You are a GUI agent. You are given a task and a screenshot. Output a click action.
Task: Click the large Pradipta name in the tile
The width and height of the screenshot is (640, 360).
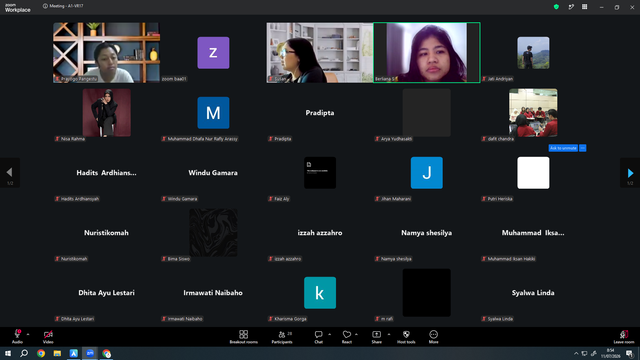pyautogui.click(x=320, y=113)
